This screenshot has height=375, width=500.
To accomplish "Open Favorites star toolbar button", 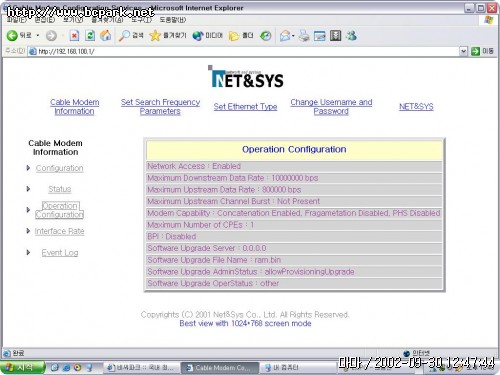I will point(168,35).
